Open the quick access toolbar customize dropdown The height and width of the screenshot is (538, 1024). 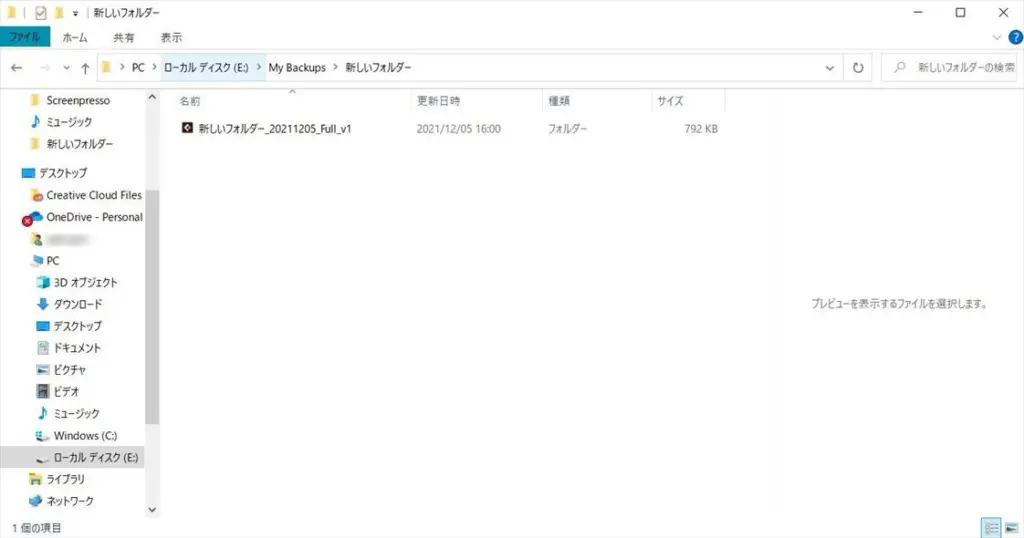pos(75,13)
